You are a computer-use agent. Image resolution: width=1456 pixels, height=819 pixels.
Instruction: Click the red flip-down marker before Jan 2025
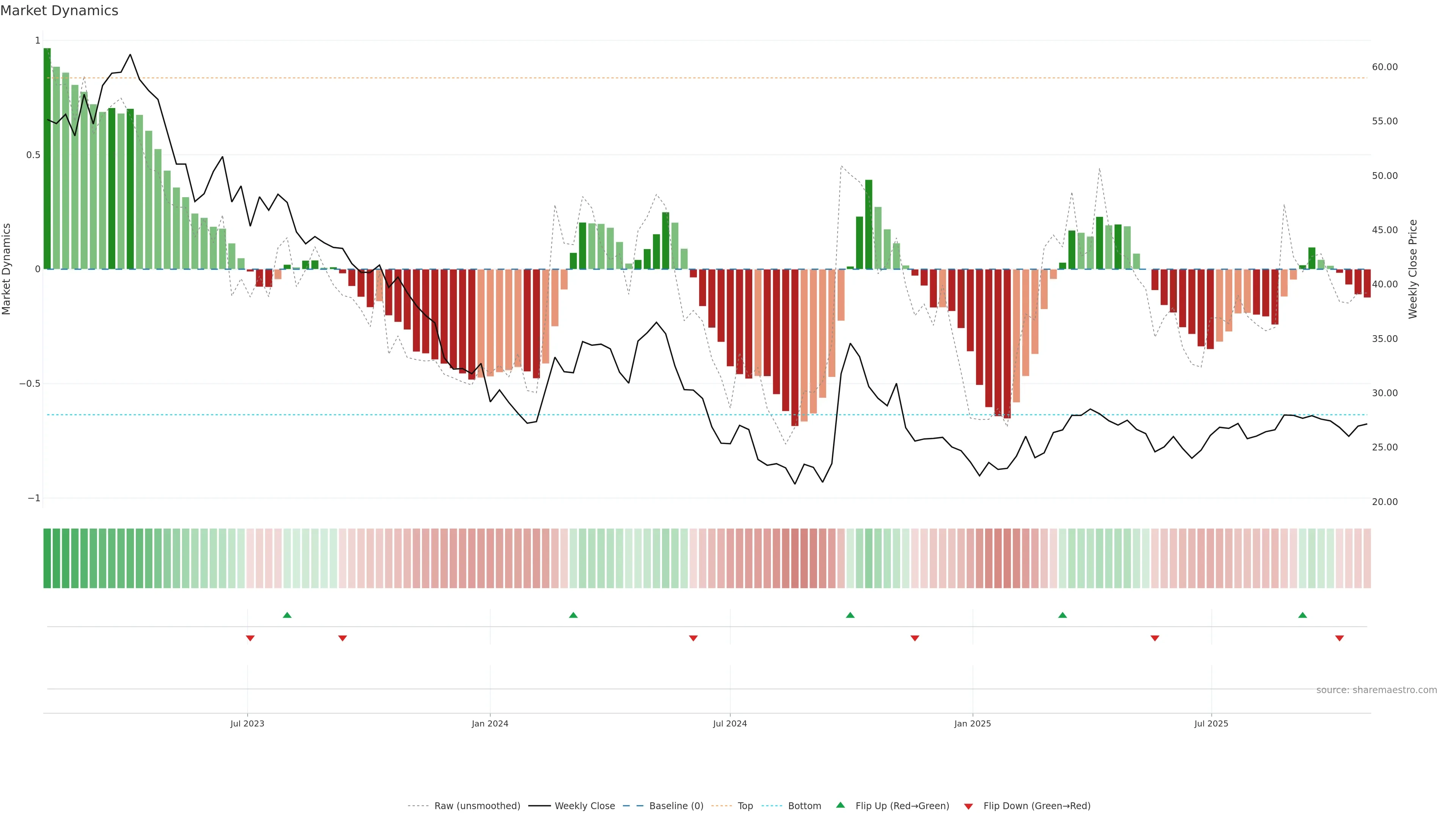[915, 638]
